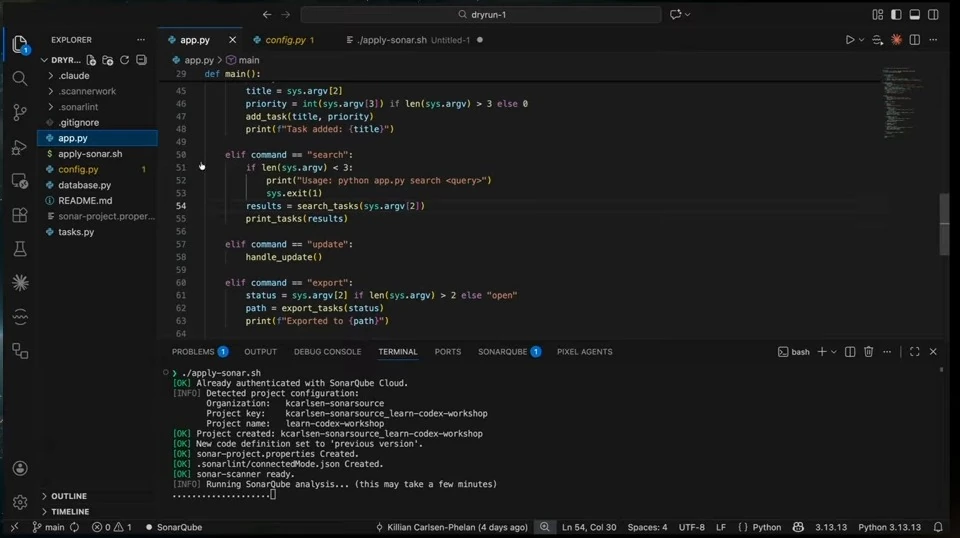960x538 pixels.
Task: Change UTF-8 file encoding
Action: 691,527
